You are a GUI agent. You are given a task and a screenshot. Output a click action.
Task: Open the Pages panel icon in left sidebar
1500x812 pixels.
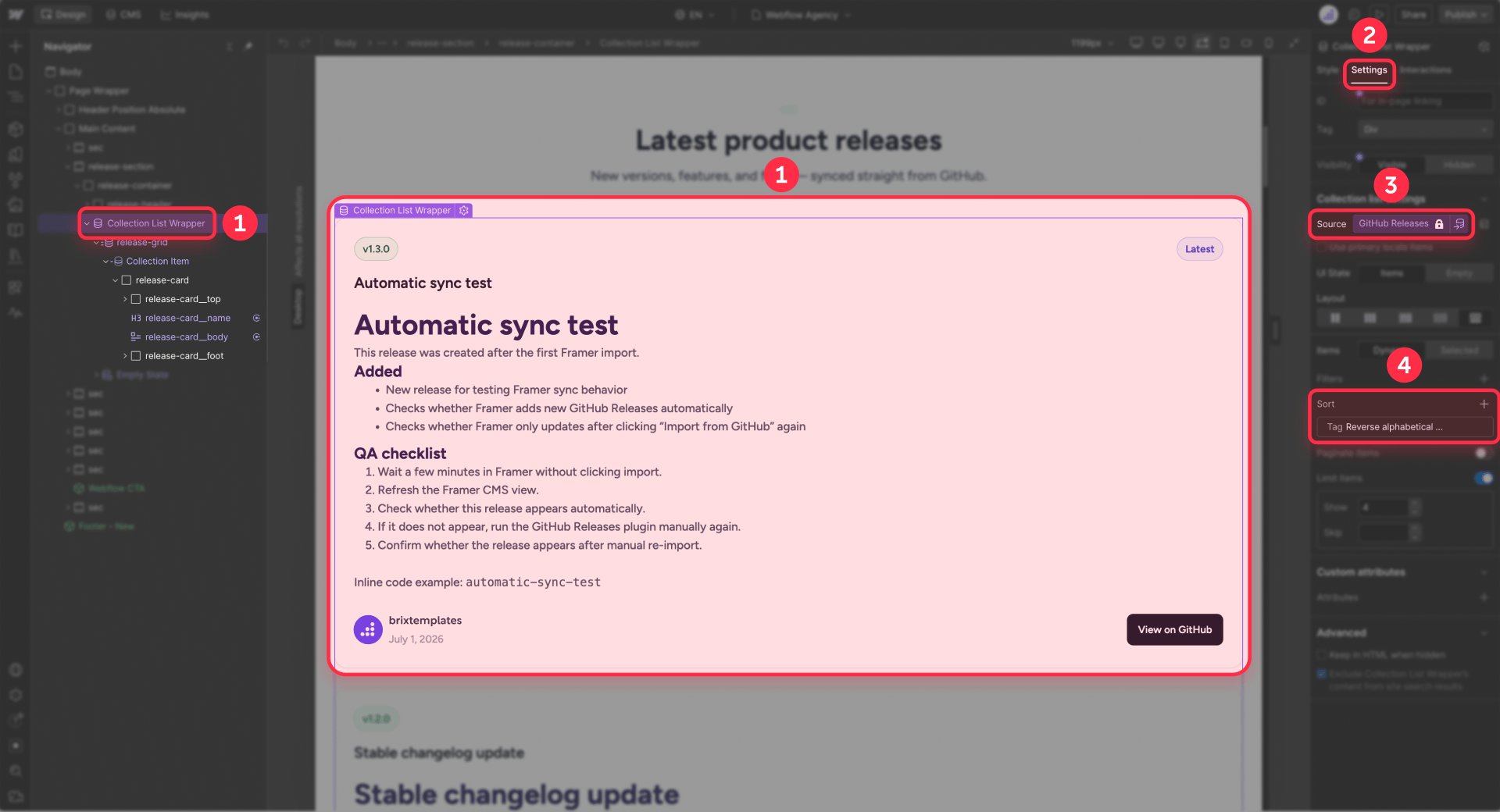point(16,72)
